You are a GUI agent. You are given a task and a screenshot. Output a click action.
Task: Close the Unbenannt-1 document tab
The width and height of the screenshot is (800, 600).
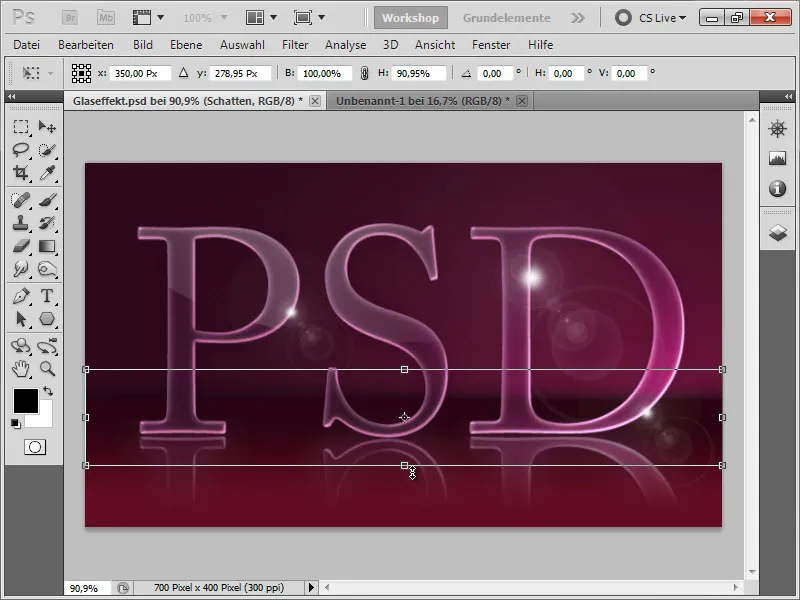pyautogui.click(x=521, y=101)
